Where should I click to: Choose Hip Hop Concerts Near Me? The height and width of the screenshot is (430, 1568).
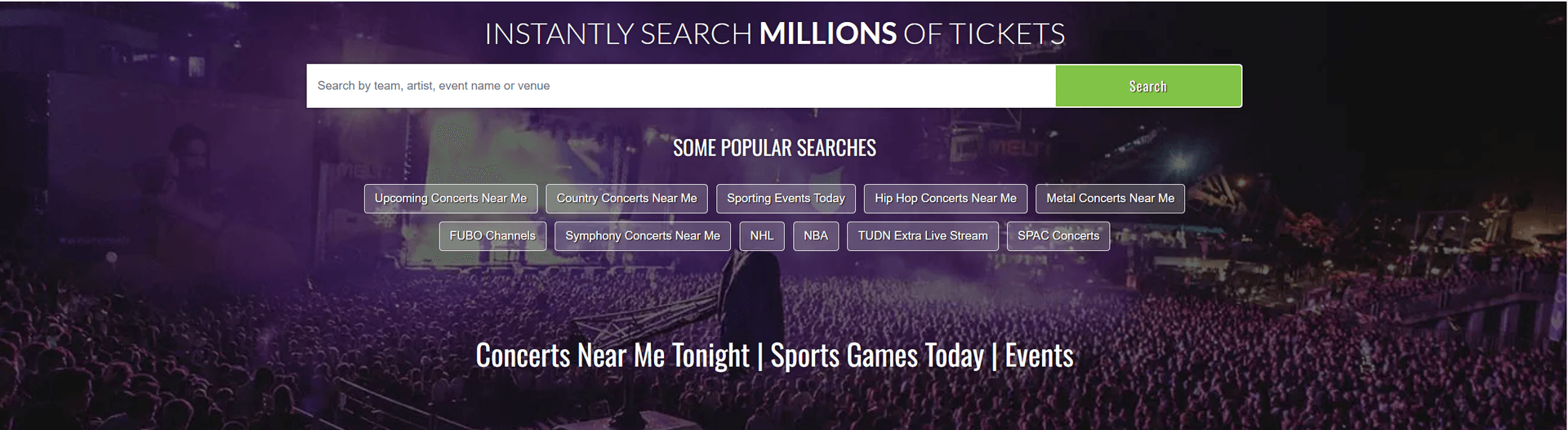[945, 199]
